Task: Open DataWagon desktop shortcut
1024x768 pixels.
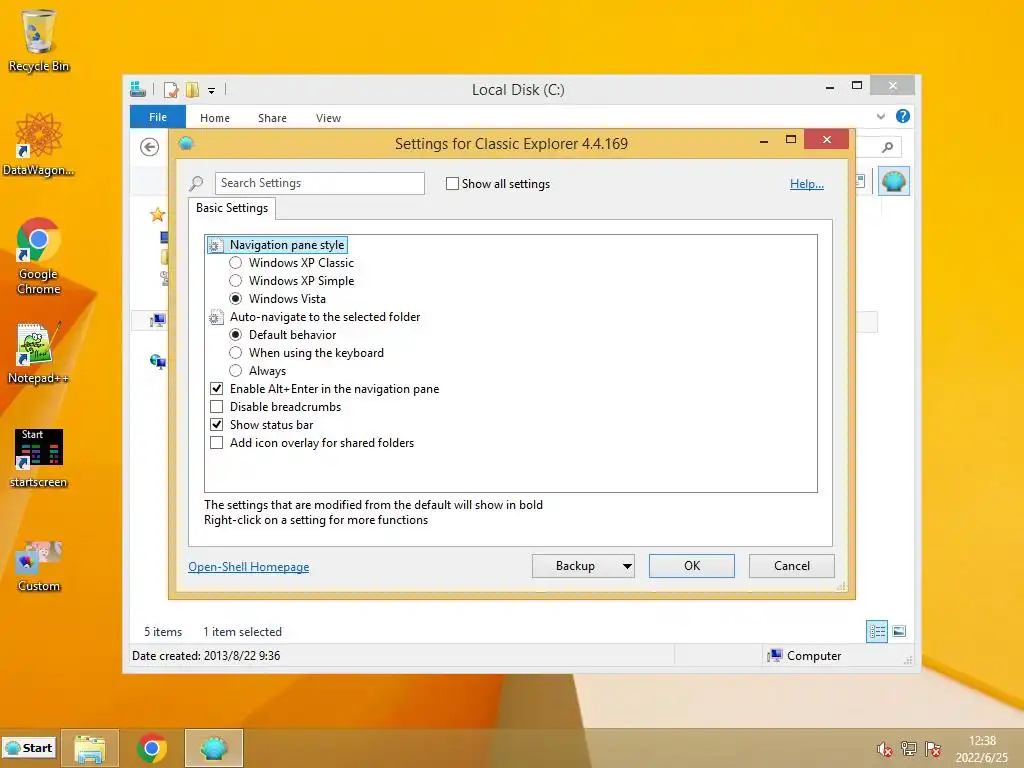Action: click(x=39, y=144)
